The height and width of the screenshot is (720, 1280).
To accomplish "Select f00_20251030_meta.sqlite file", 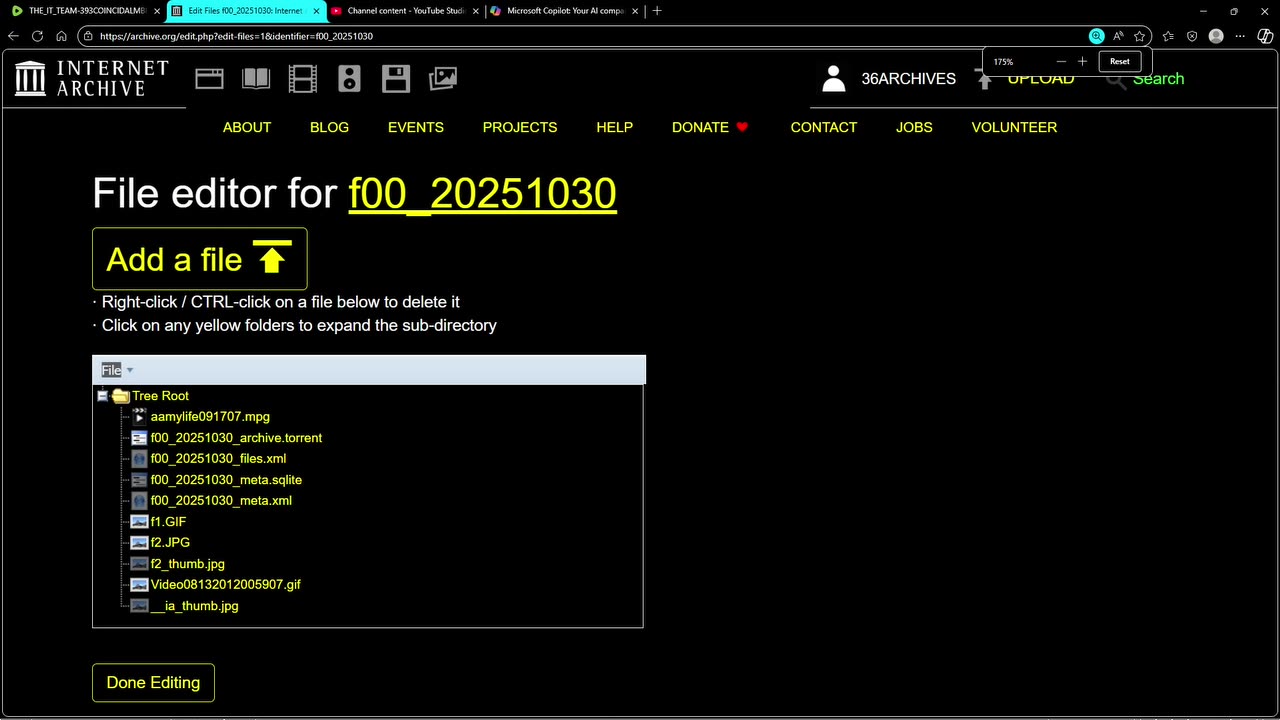I will 226,480.
